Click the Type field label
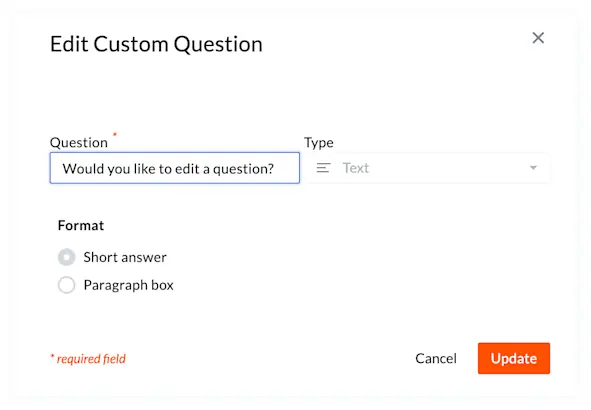This screenshot has height=410, width=591. pyautogui.click(x=319, y=143)
